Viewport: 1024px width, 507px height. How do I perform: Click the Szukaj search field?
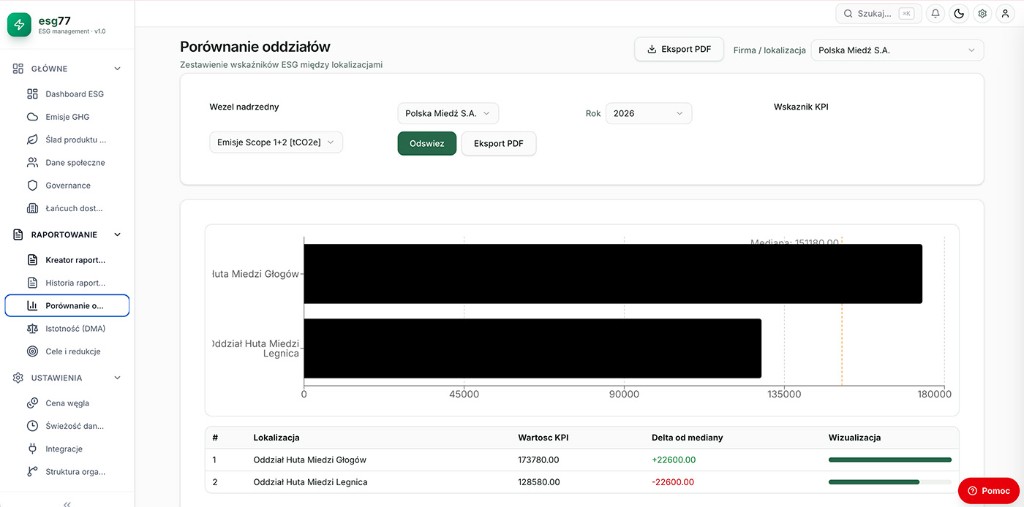pos(878,14)
